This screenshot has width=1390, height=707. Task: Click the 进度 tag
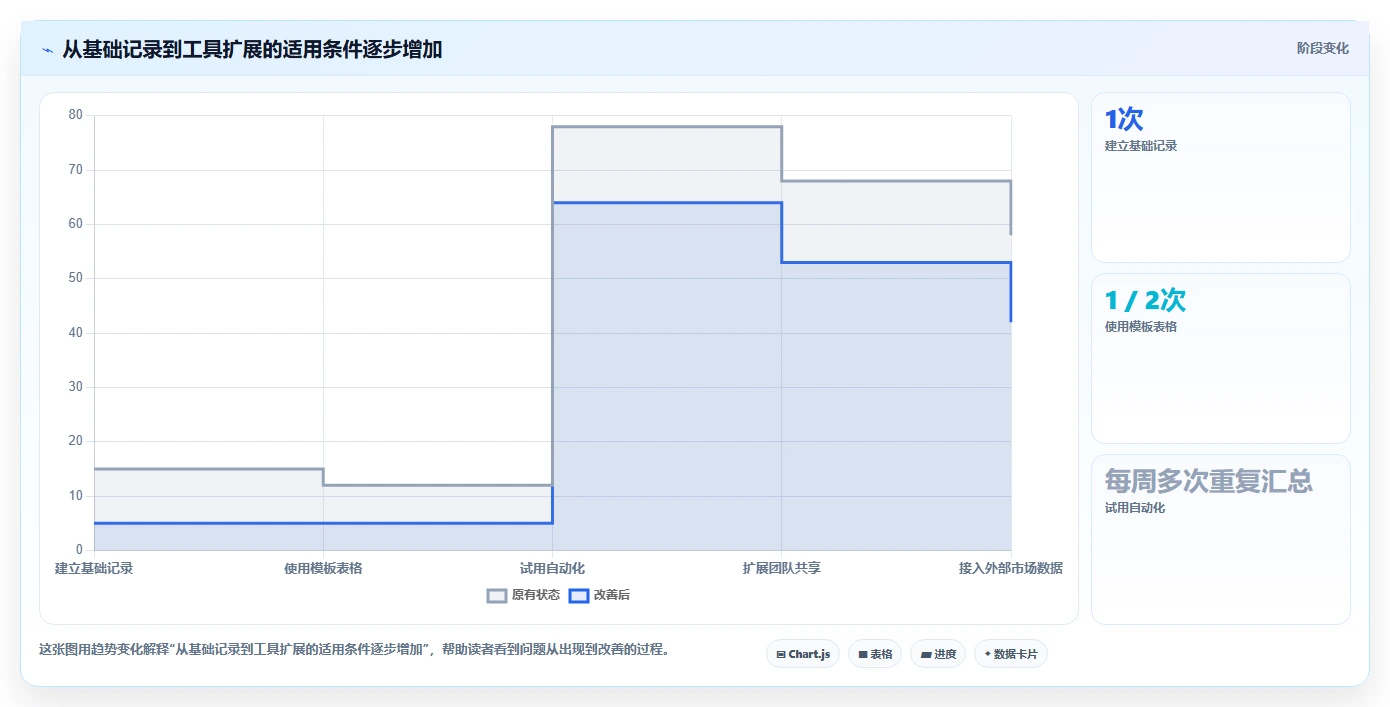938,654
